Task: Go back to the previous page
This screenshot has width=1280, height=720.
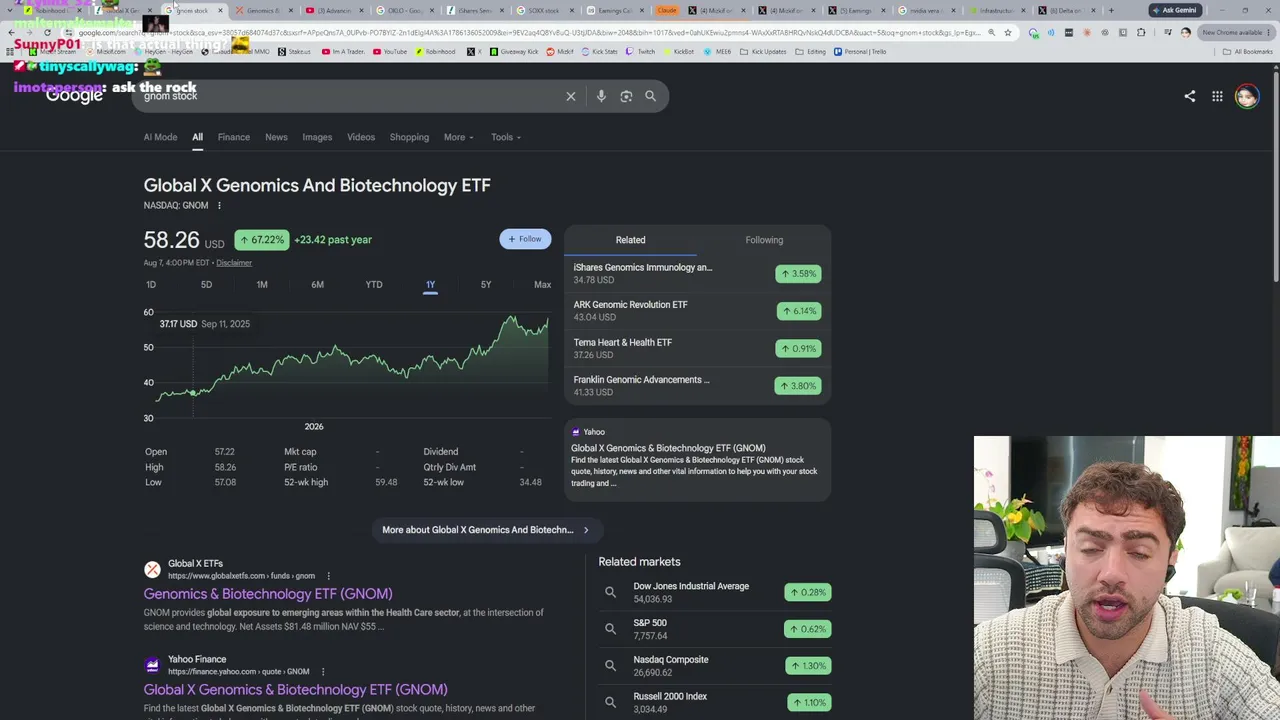Action: (11, 32)
